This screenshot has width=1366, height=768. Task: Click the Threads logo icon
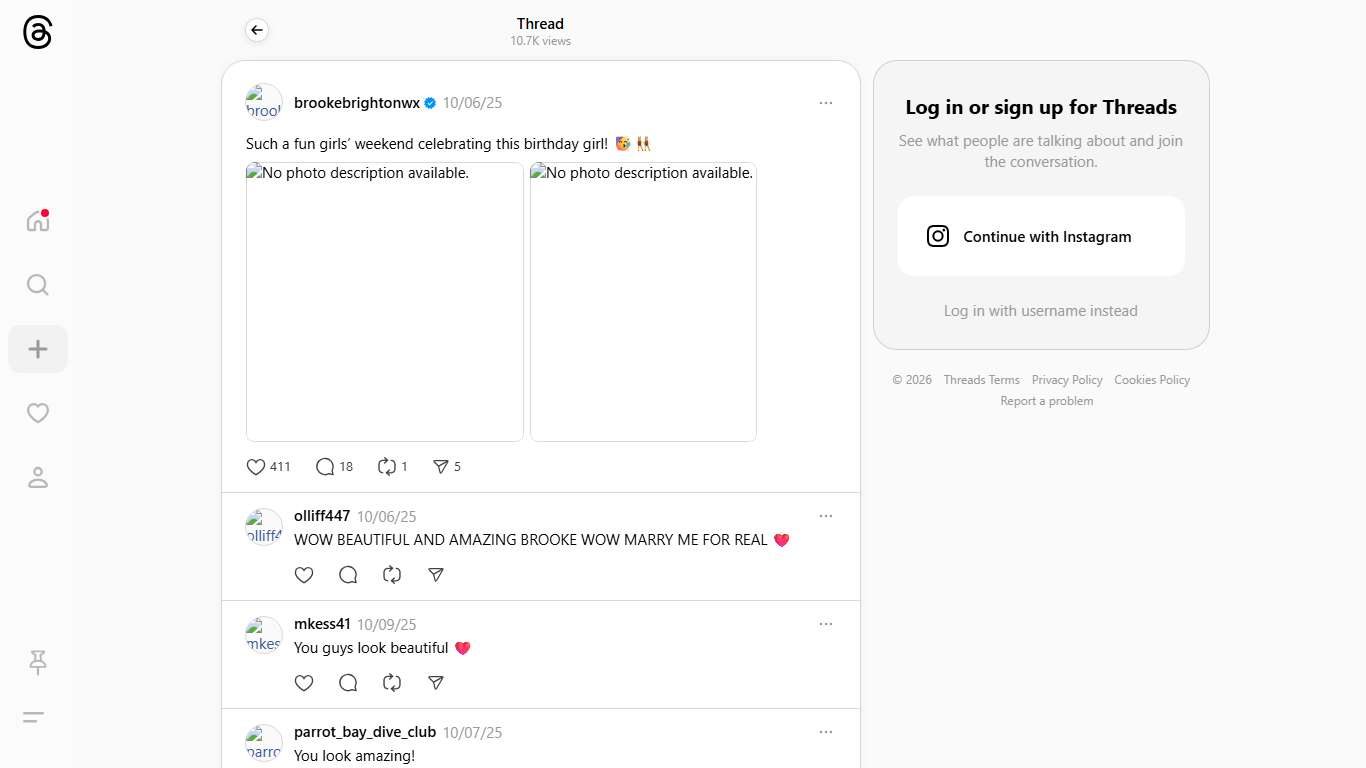click(x=37, y=33)
